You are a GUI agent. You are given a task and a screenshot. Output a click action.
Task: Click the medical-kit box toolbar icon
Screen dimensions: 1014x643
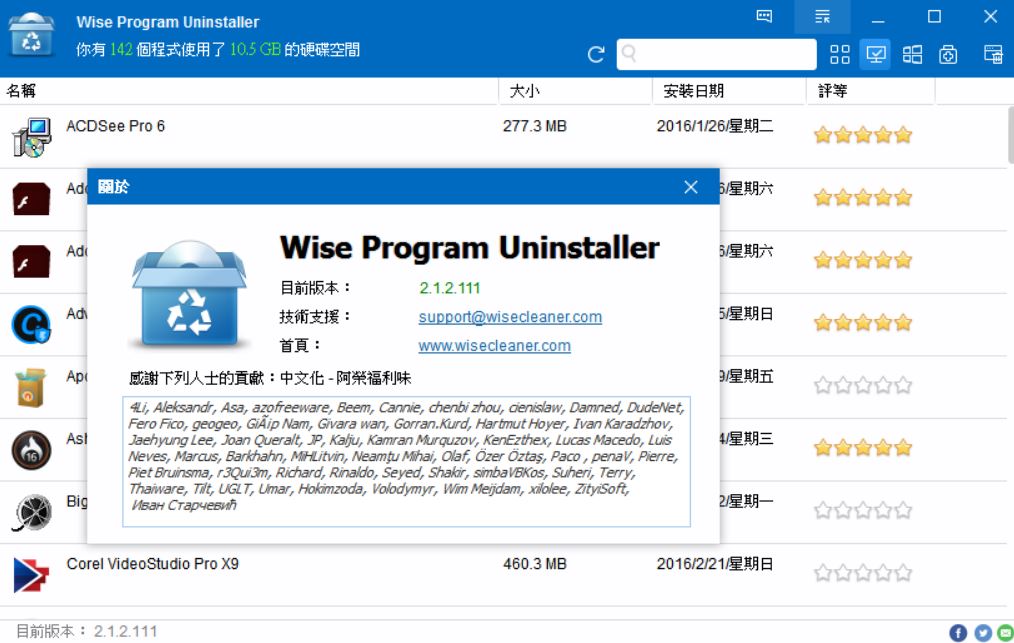[x=948, y=54]
